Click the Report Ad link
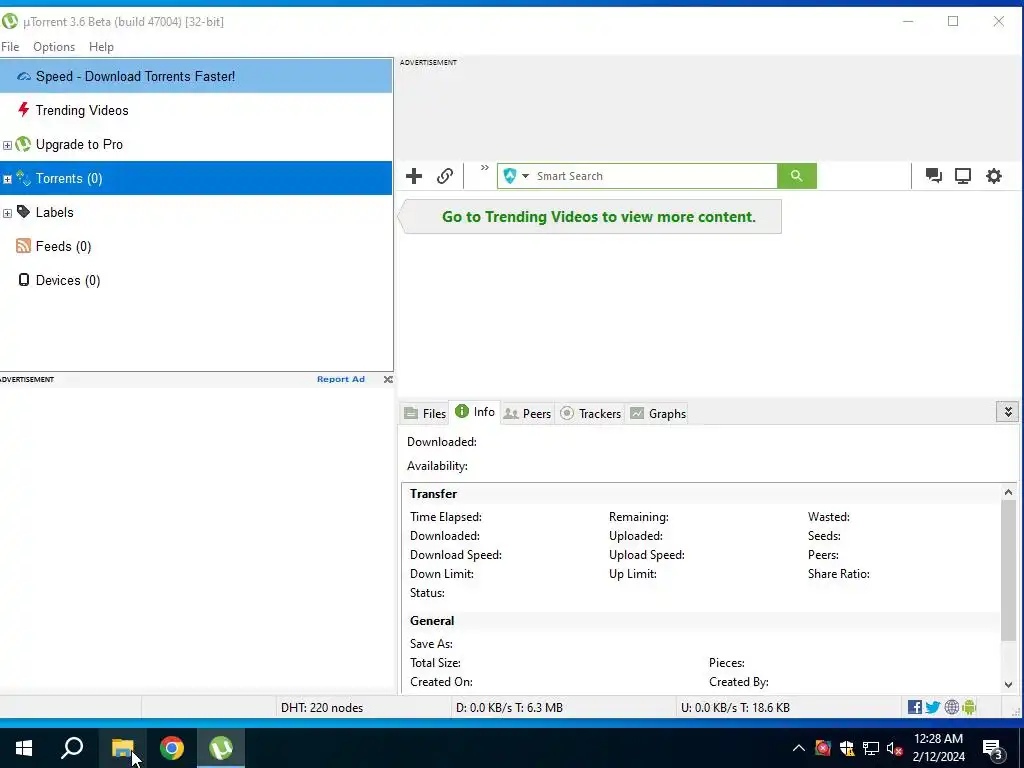The height and width of the screenshot is (768, 1024). 341,379
